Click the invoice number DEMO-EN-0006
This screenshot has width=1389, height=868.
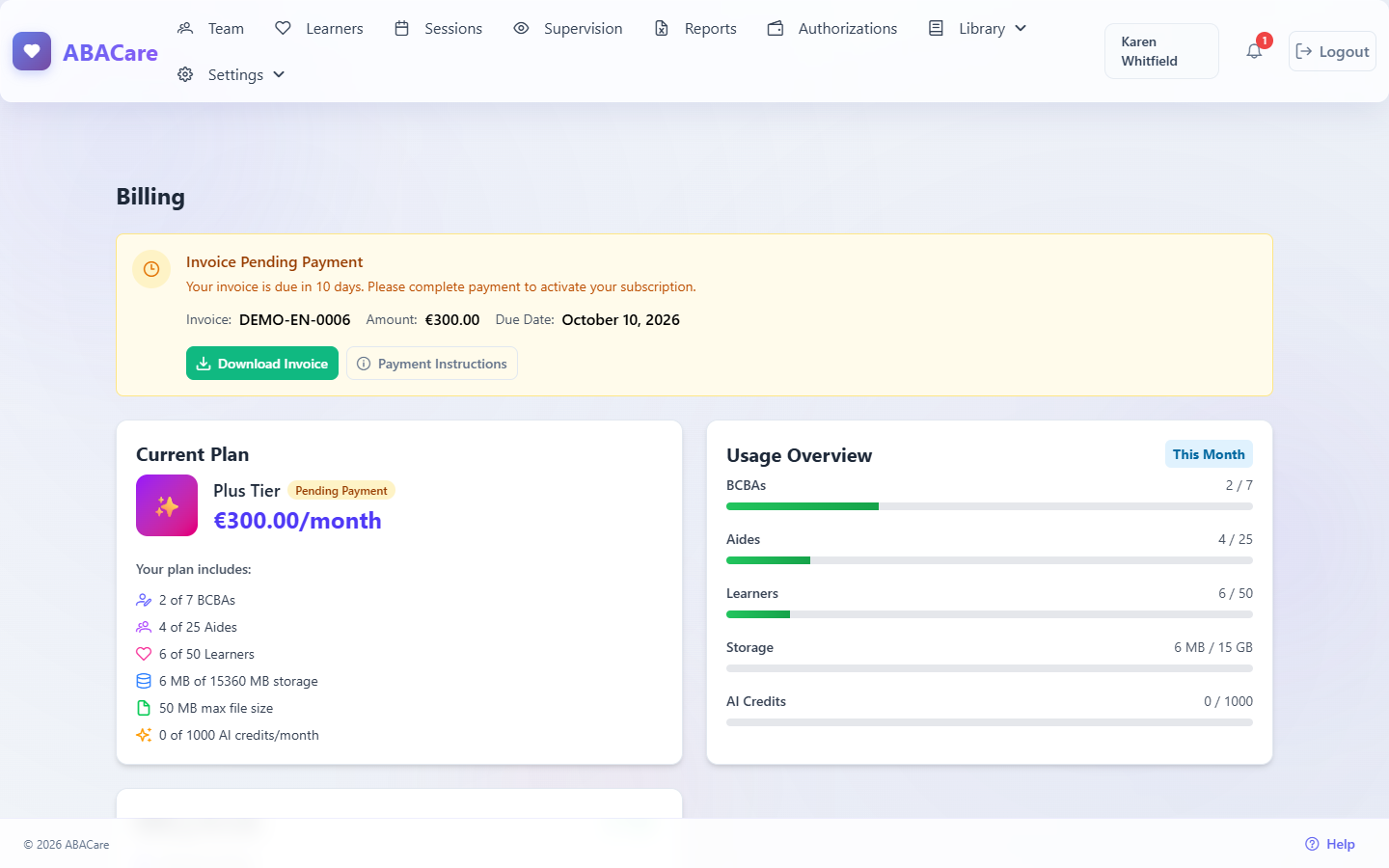coord(295,320)
